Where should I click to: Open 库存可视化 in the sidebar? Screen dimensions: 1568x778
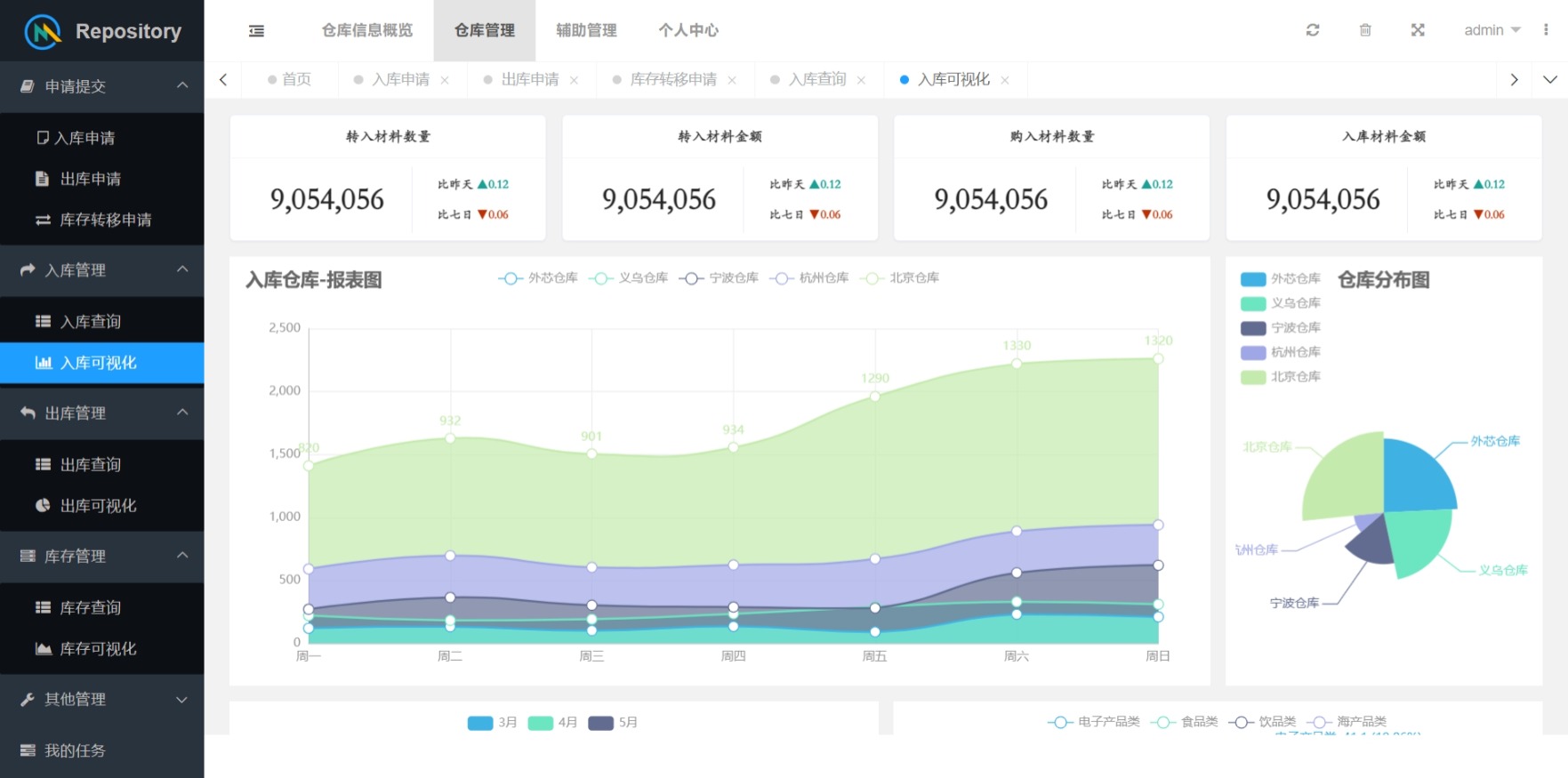tap(102, 649)
